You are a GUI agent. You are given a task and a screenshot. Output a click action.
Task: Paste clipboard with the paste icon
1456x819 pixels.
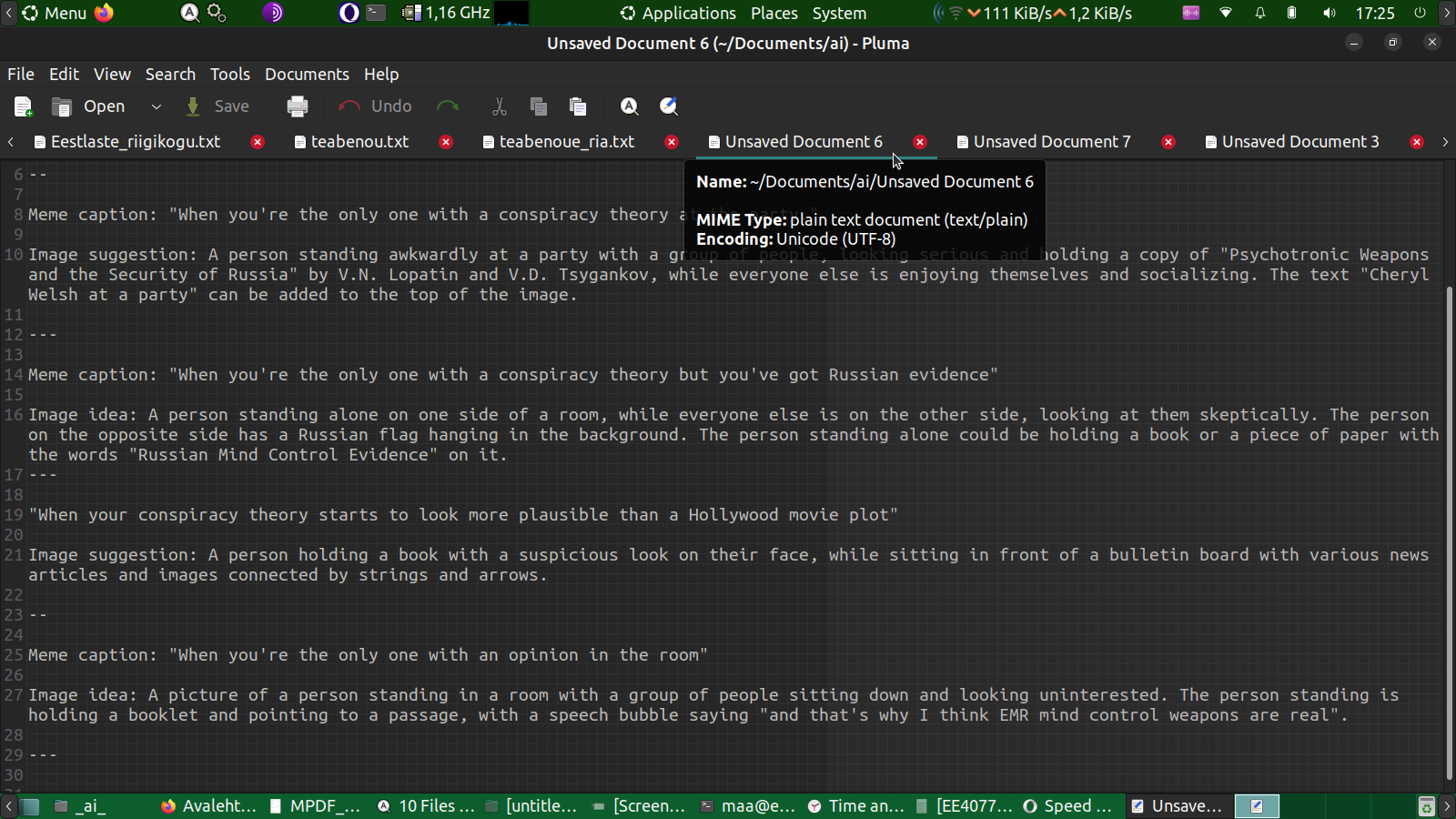[x=578, y=106]
